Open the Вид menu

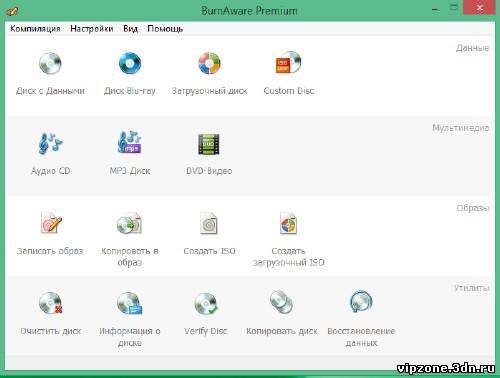[x=130, y=29]
